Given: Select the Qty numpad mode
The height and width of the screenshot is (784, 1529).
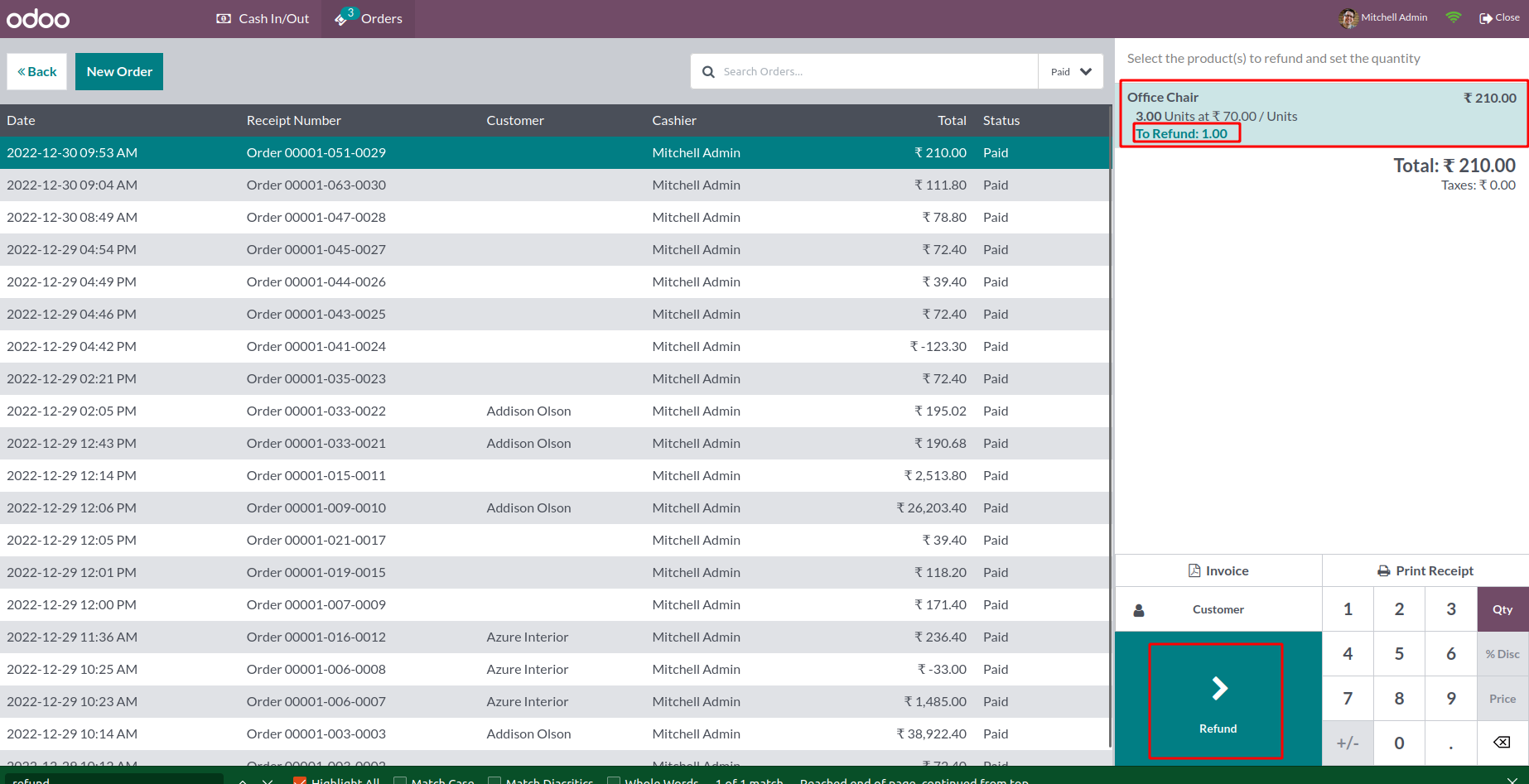Looking at the screenshot, I should pos(1502,609).
